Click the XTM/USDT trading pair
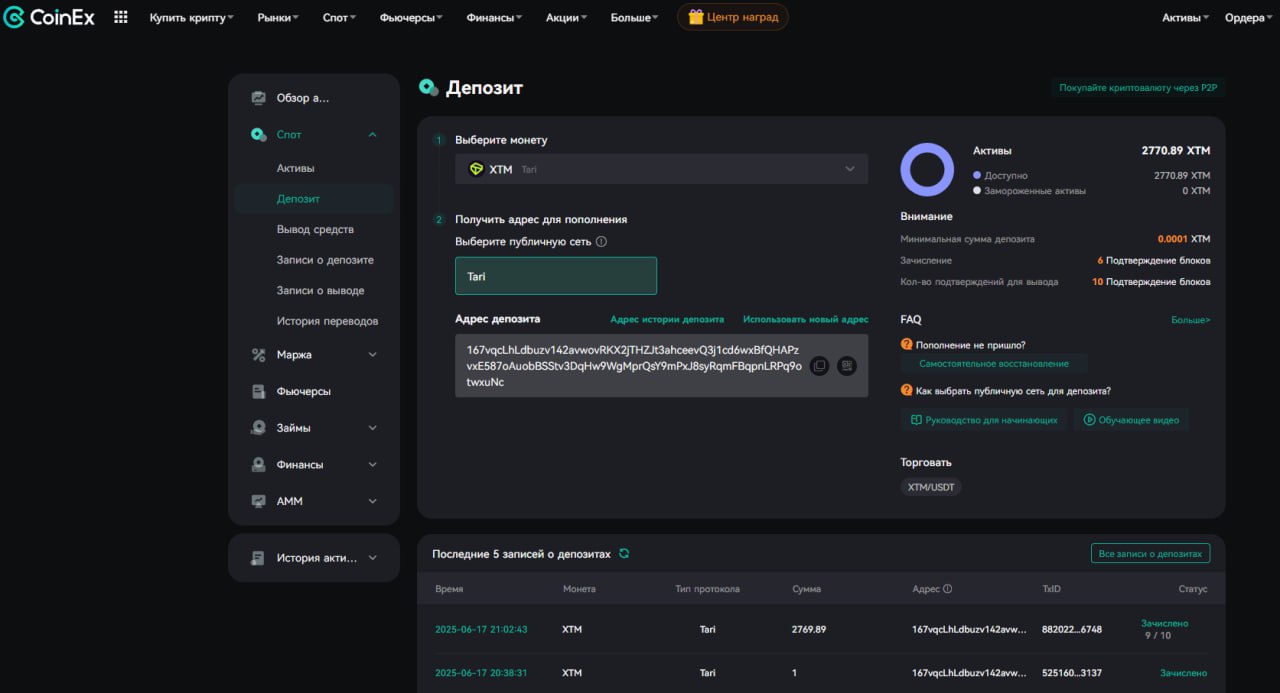 click(931, 487)
